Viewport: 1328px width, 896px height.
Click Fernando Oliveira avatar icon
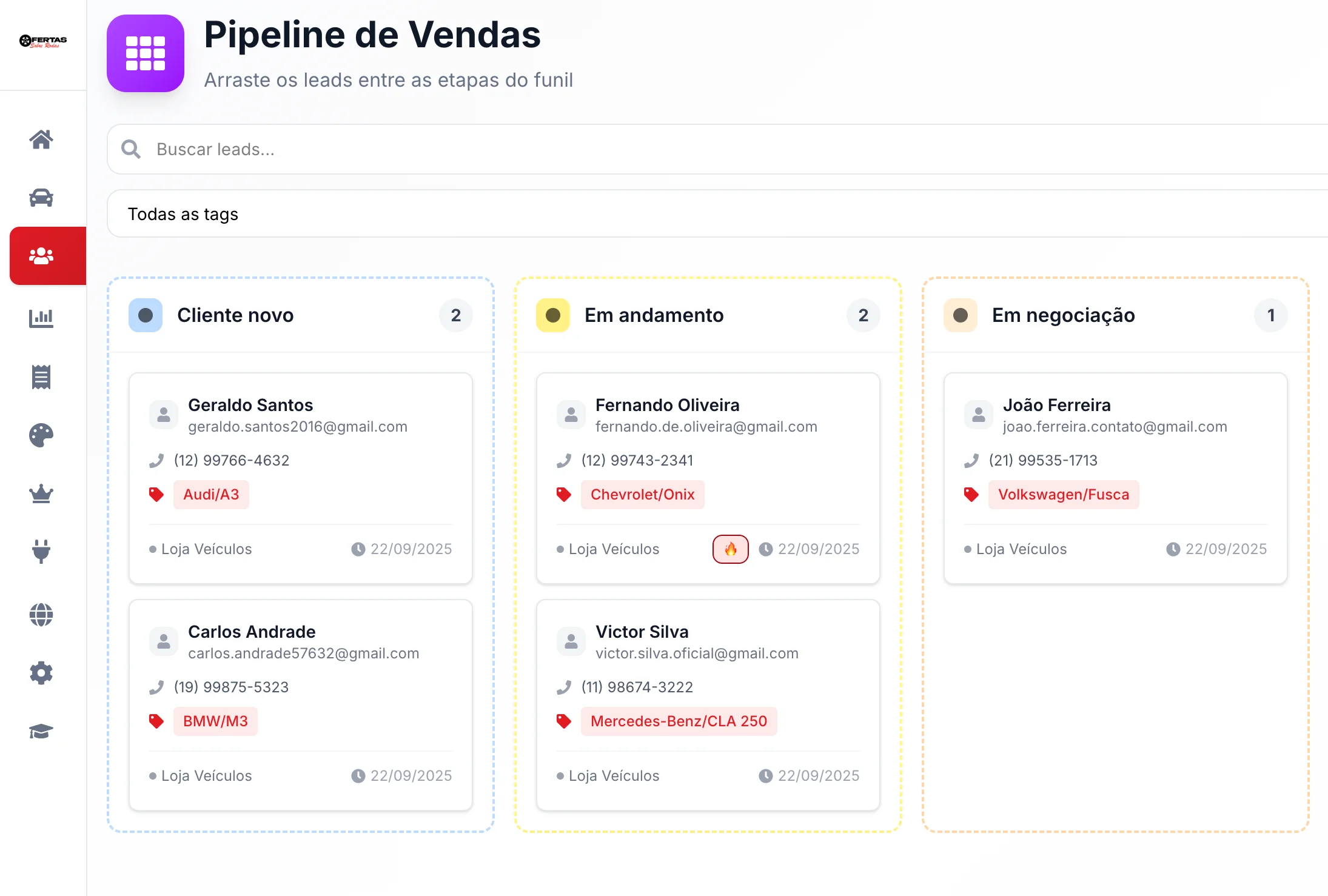(571, 415)
